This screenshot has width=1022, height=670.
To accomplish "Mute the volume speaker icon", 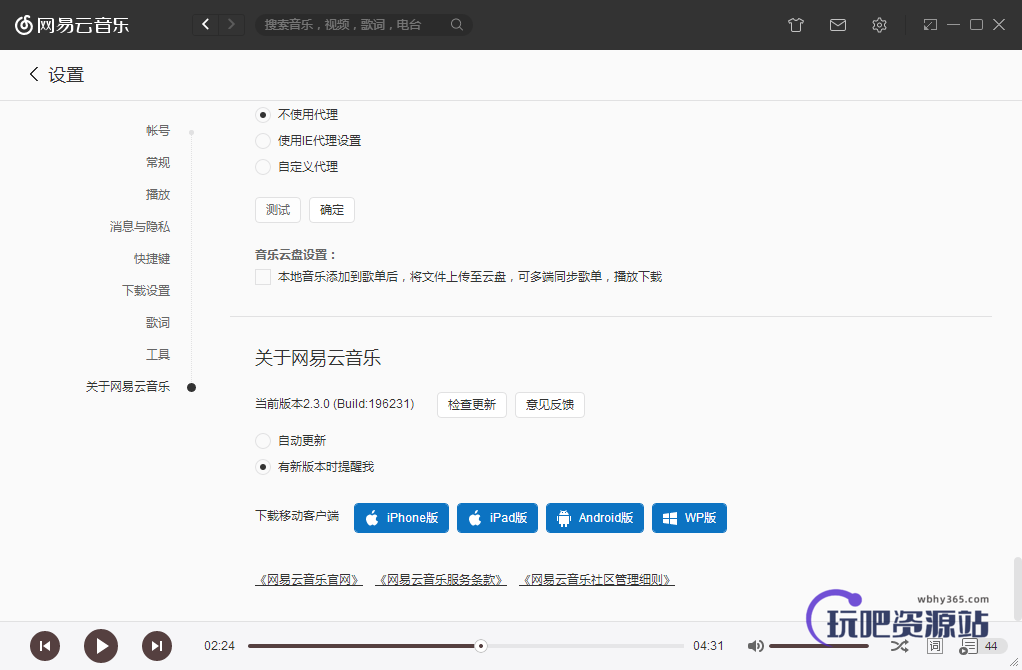I will point(755,646).
